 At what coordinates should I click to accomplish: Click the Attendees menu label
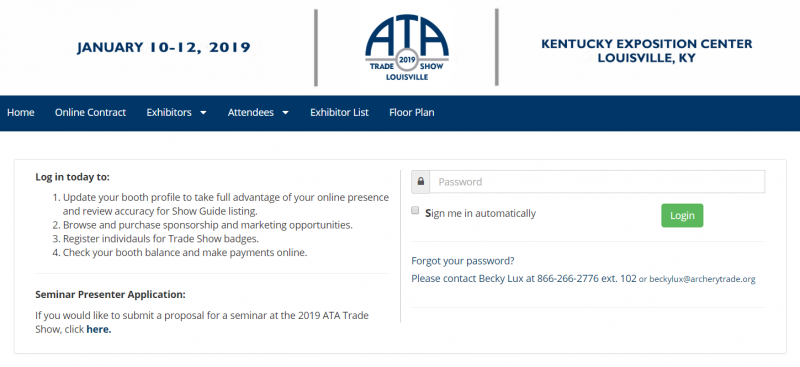251,112
